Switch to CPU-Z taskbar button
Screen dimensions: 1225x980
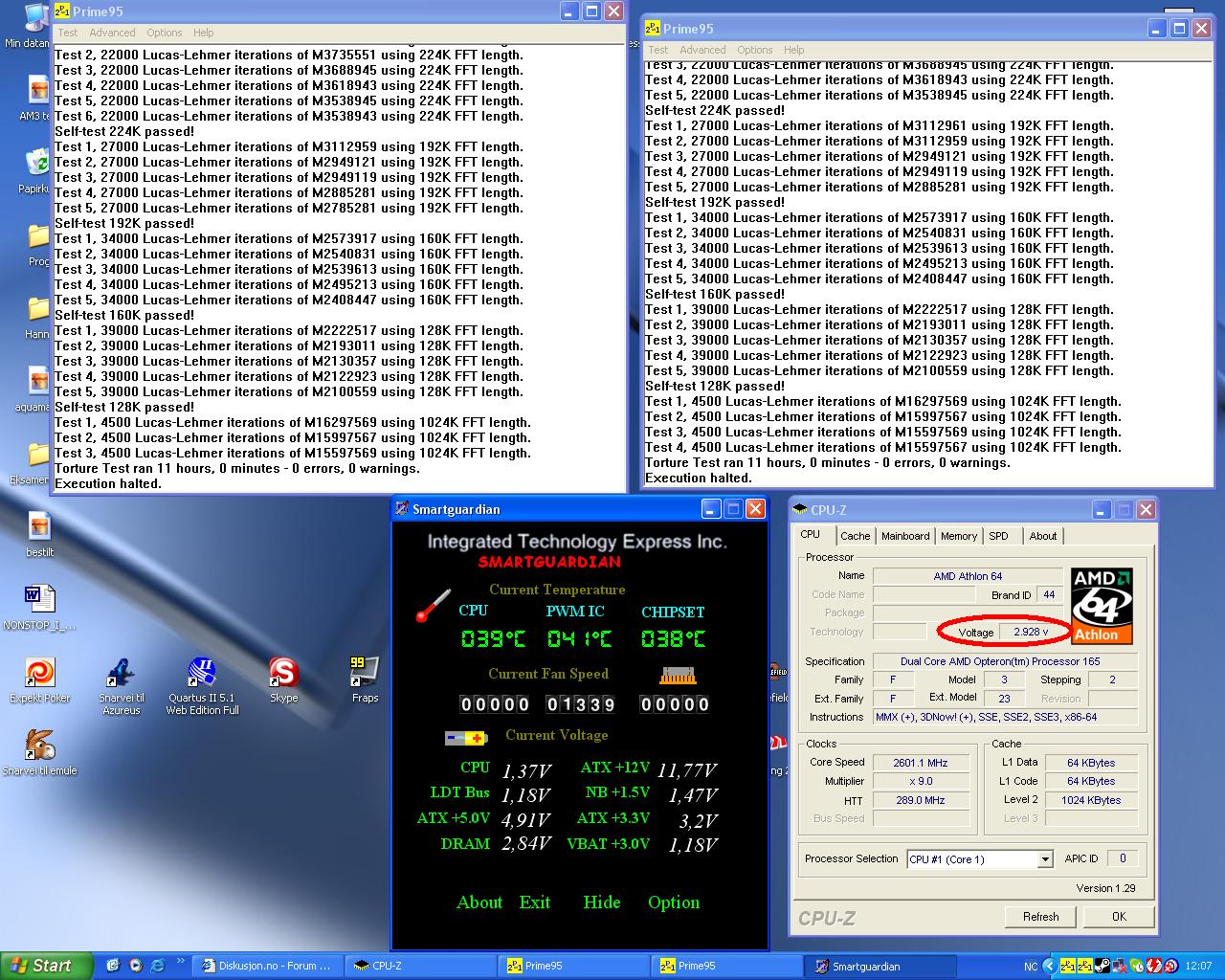[419, 966]
